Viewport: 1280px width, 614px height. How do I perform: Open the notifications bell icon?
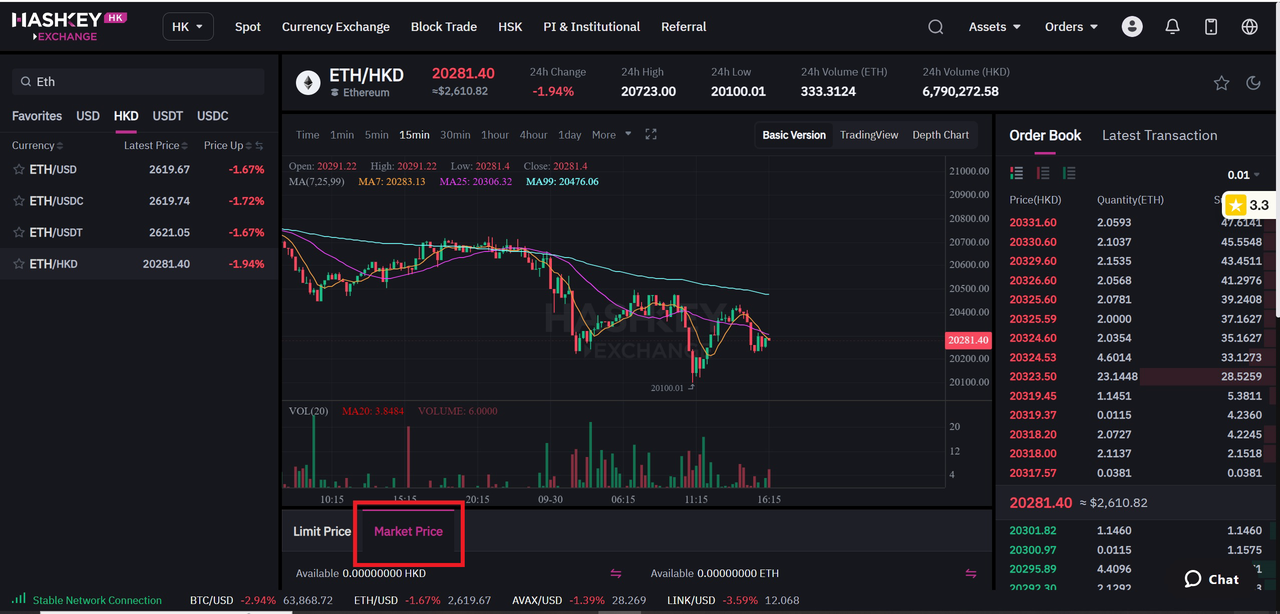(1172, 27)
